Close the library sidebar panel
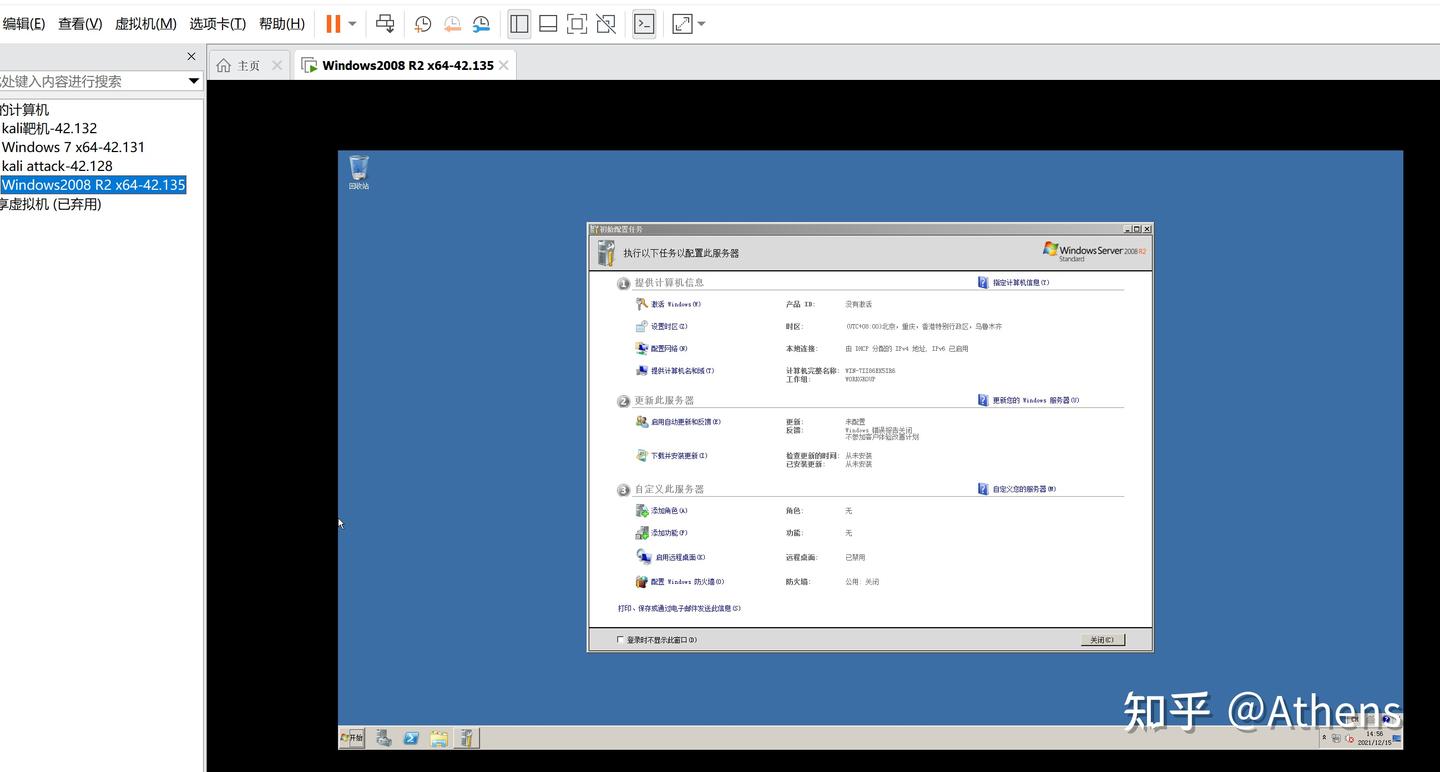Viewport: 1440px width, 772px height. coord(192,57)
